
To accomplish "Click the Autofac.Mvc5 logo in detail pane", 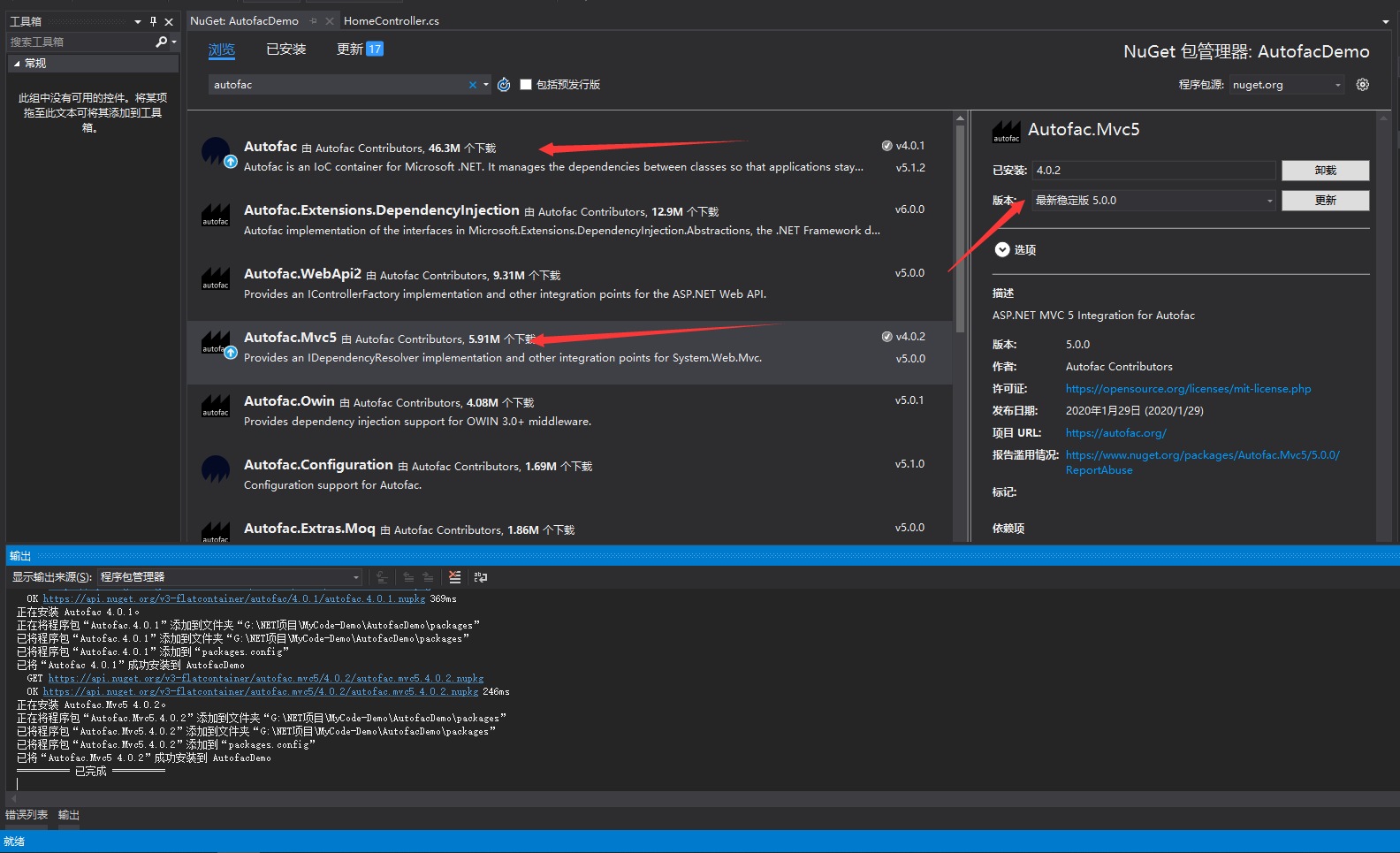I will (1007, 132).
